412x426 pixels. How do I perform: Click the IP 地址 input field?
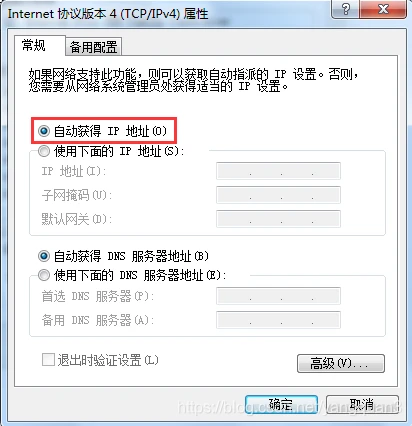point(278,171)
